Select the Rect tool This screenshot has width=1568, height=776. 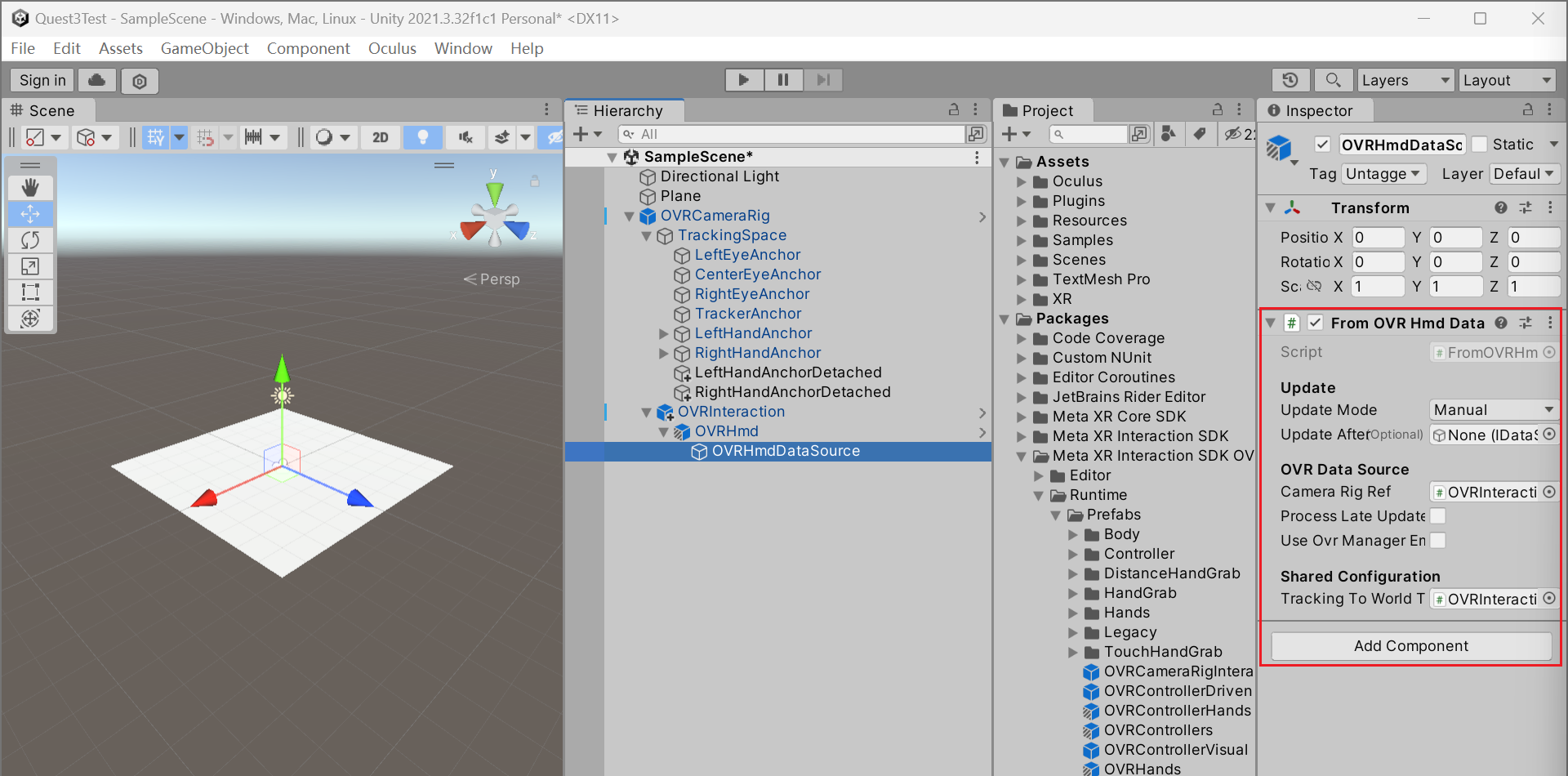[x=30, y=292]
